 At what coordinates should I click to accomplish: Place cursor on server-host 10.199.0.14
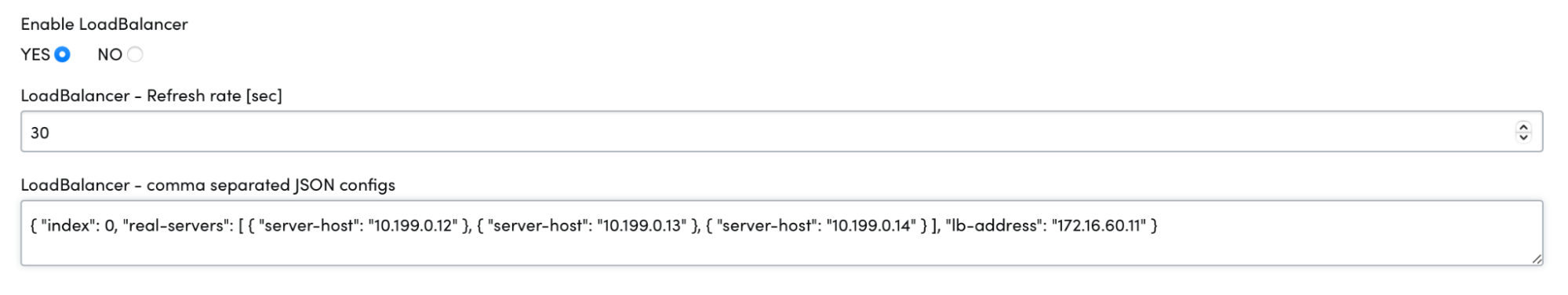point(871,226)
